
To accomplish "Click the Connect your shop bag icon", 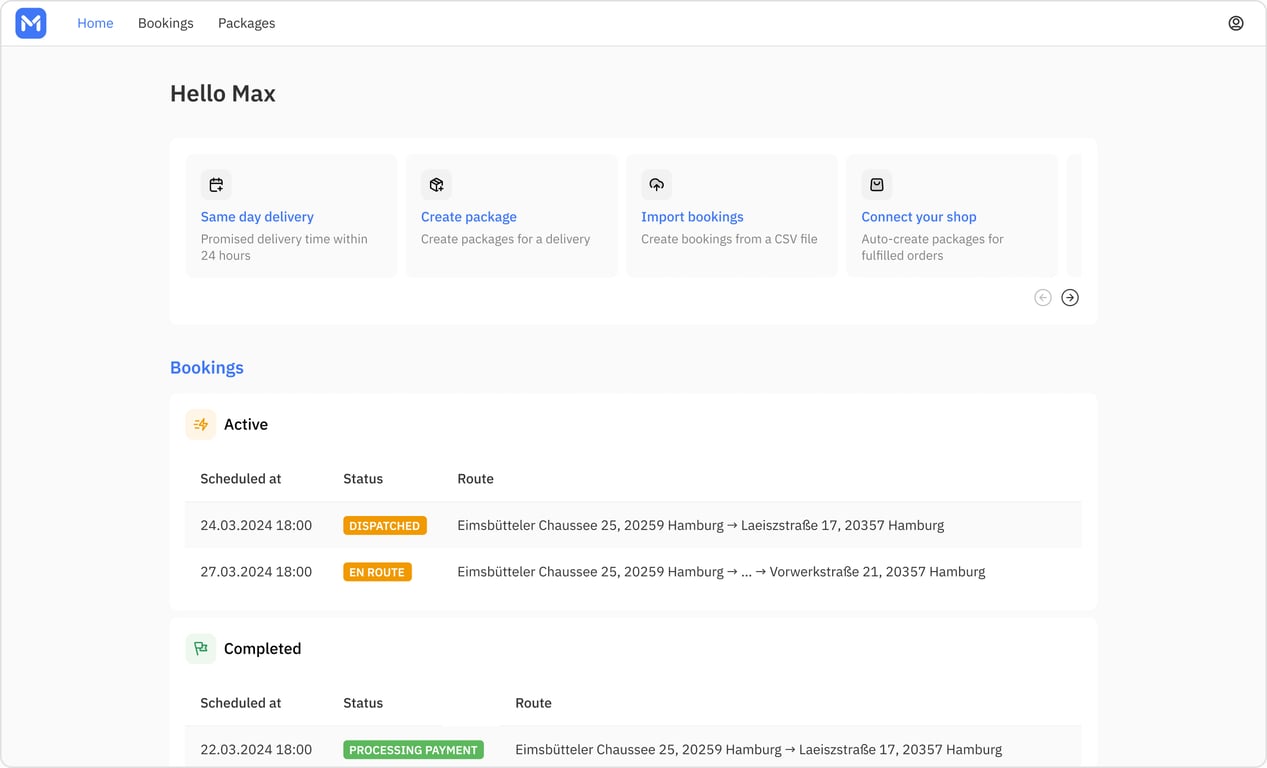I will 877,185.
